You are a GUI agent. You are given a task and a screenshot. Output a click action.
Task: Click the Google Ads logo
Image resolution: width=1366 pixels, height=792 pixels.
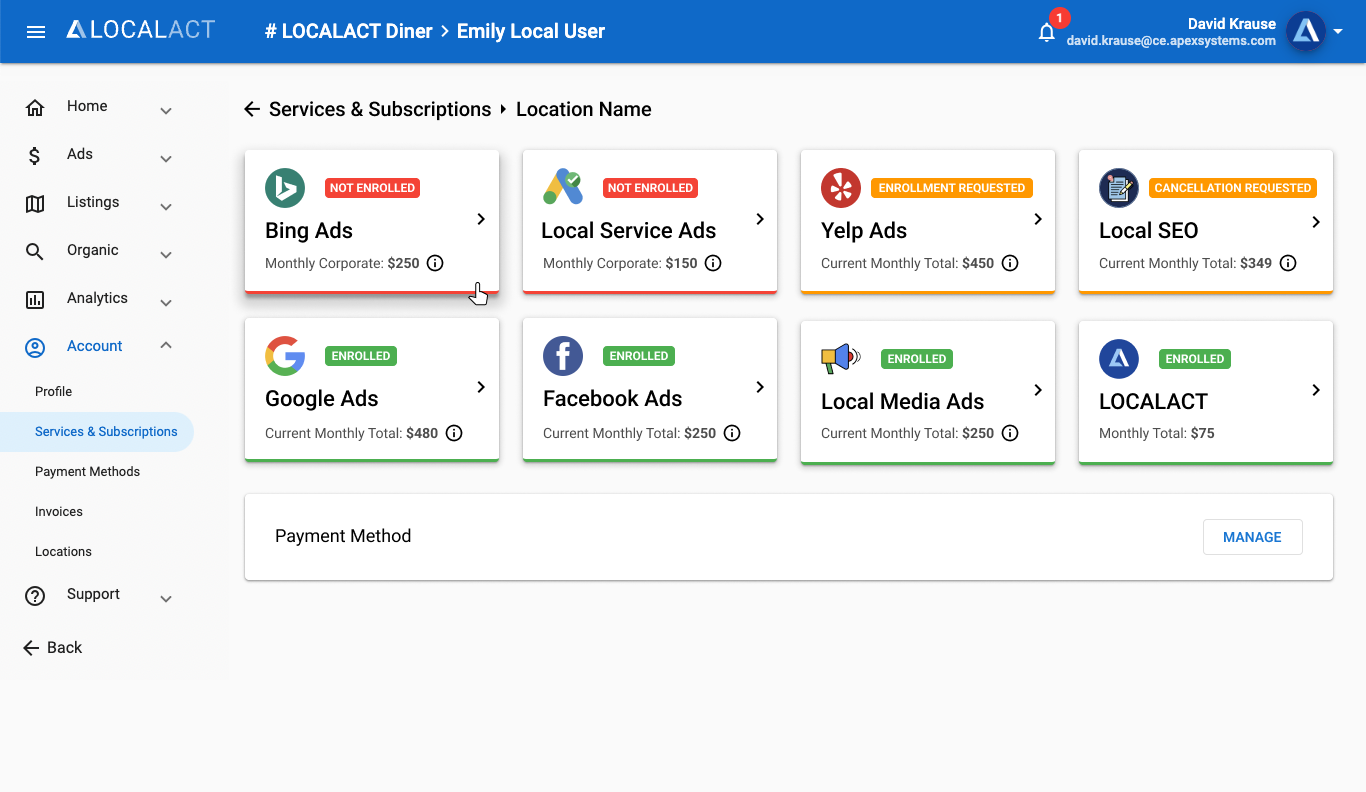tap(285, 356)
